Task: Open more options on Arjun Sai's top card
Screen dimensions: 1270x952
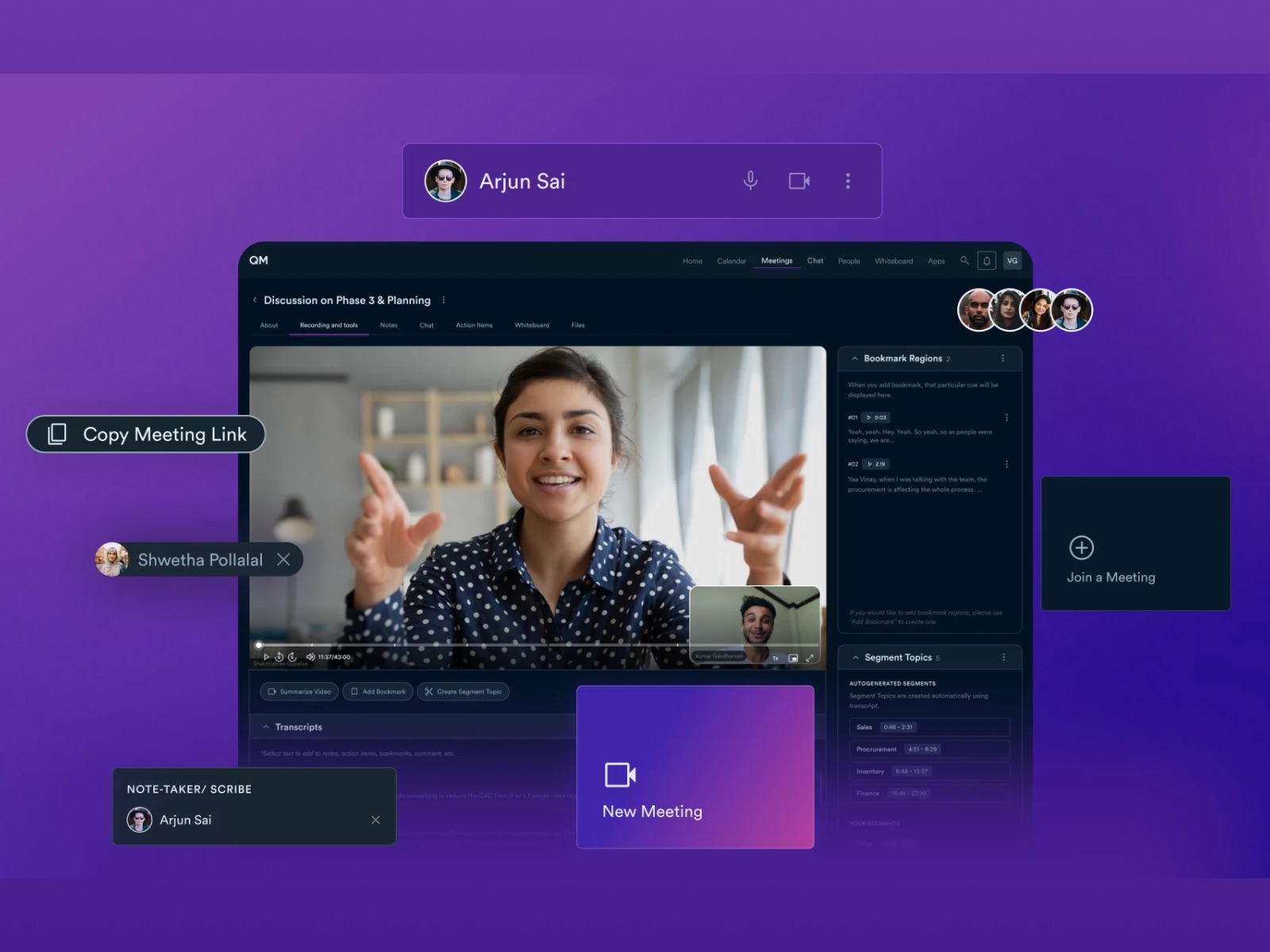Action: [848, 181]
